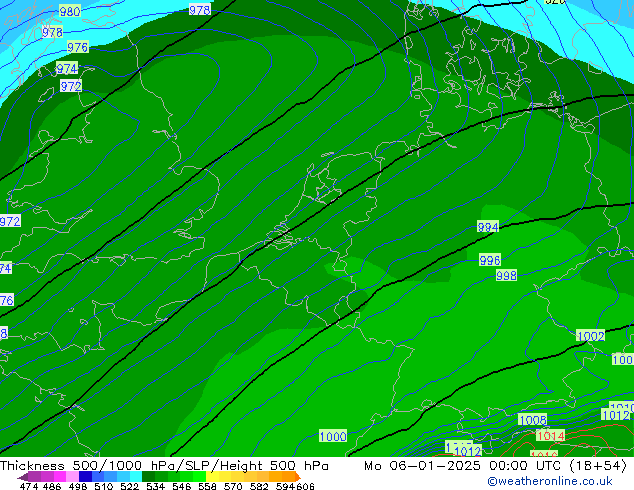The image size is (634, 490).
Task: Click the legend value 474
Action: point(29,486)
